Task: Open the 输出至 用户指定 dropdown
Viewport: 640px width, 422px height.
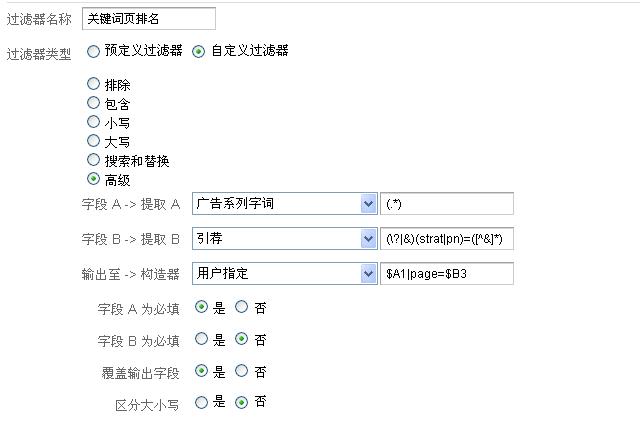Action: (283, 273)
